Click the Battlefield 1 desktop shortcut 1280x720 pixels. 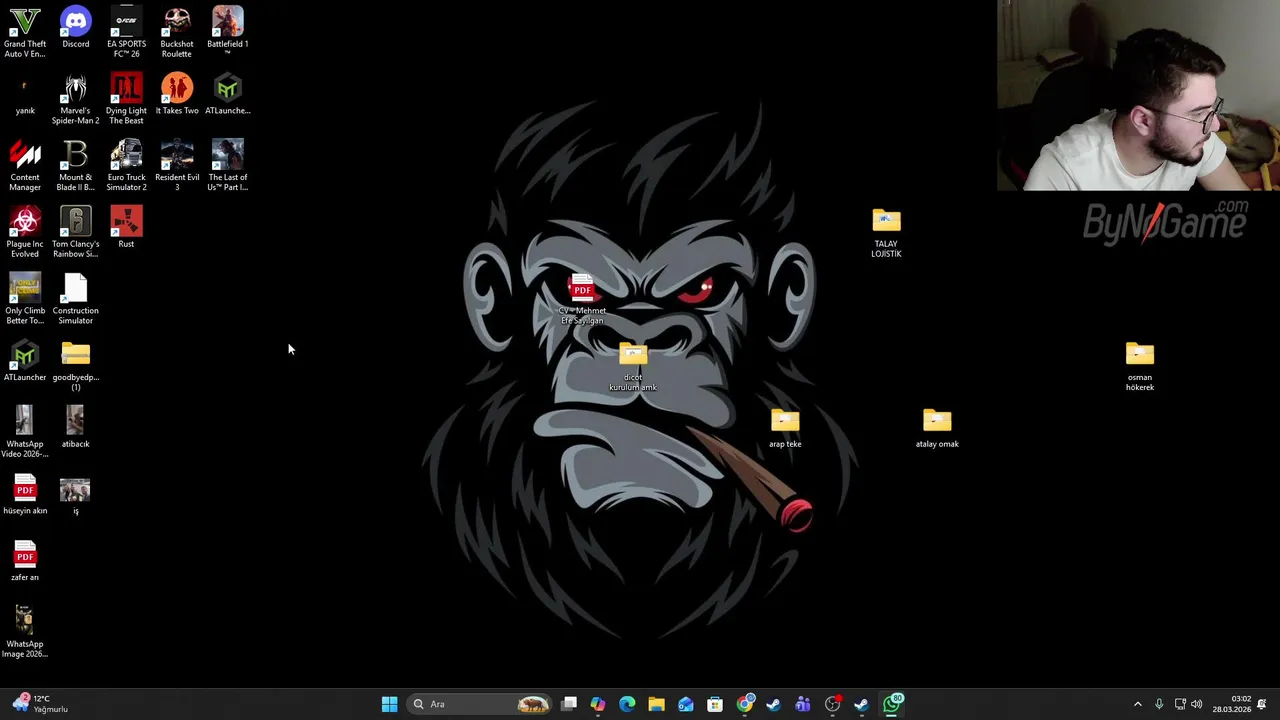[227, 32]
